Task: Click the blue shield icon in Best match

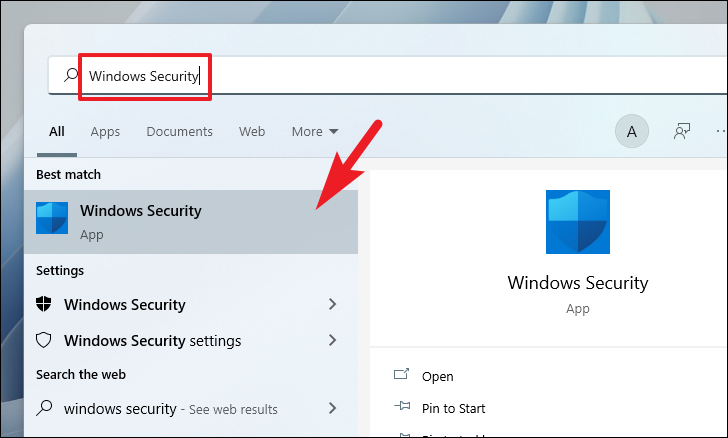Action: pos(52,218)
